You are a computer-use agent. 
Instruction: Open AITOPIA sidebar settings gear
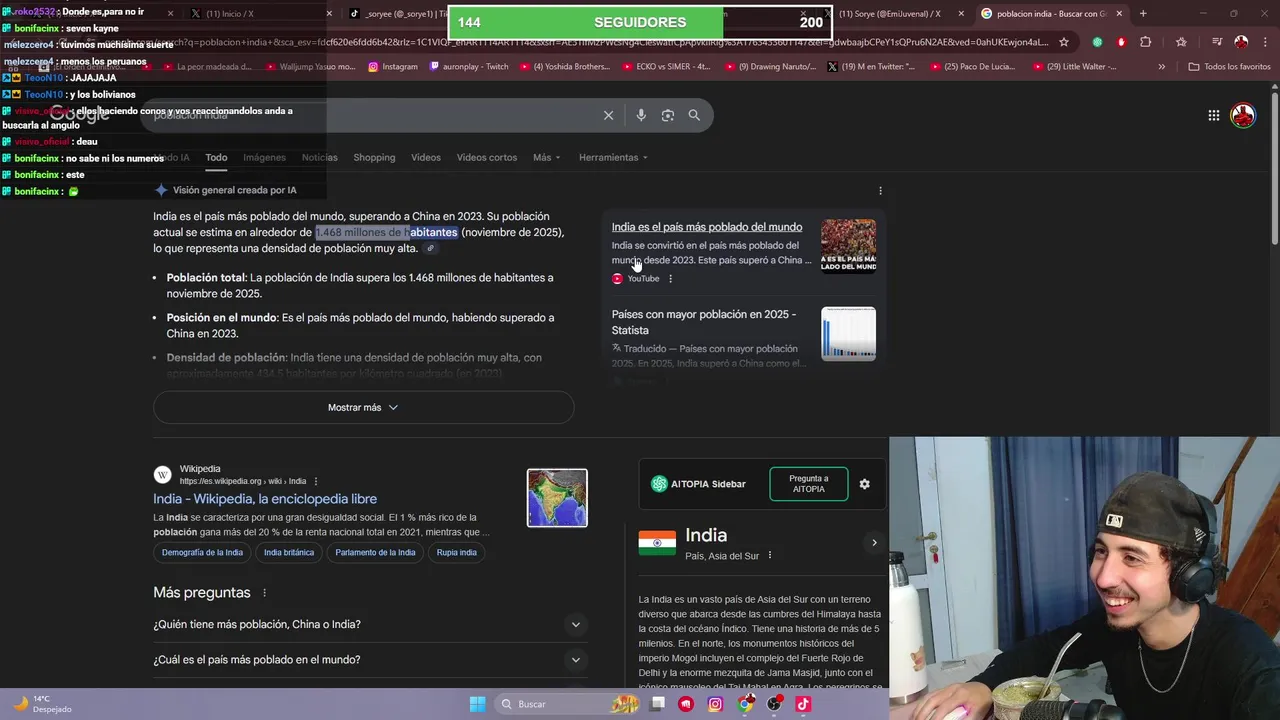pyautogui.click(x=865, y=484)
